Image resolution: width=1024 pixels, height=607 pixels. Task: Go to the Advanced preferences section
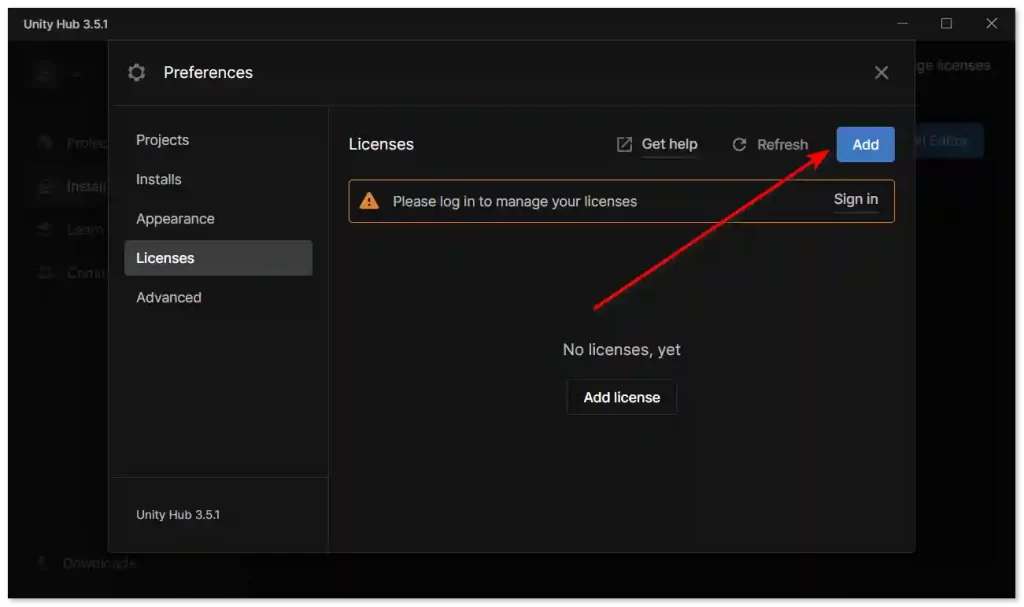coord(168,298)
